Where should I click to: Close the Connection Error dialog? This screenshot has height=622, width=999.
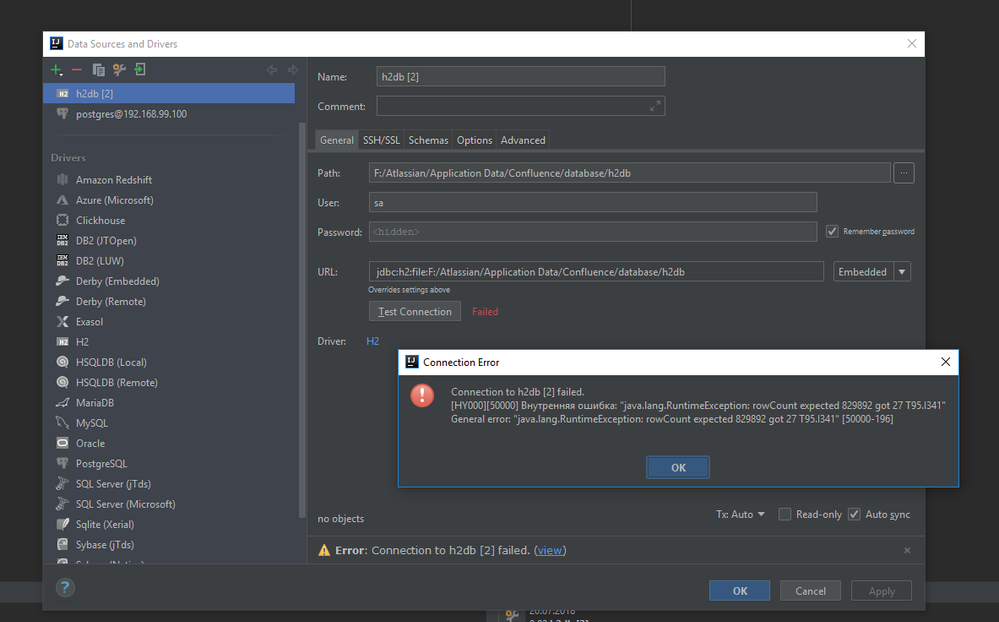[945, 362]
